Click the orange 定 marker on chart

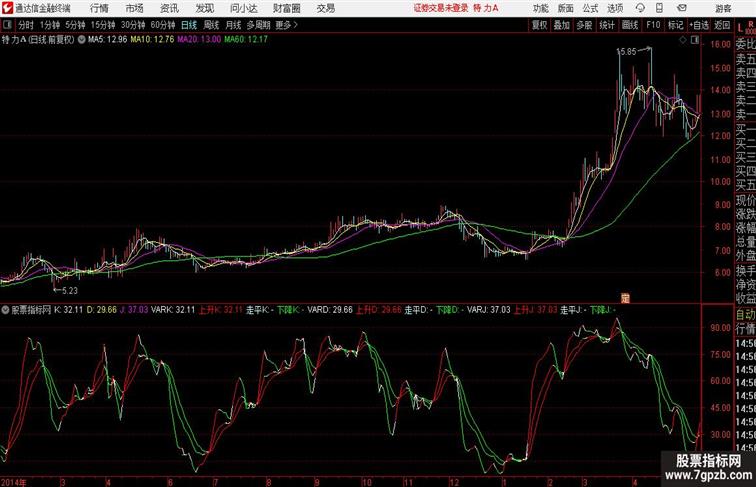click(625, 298)
